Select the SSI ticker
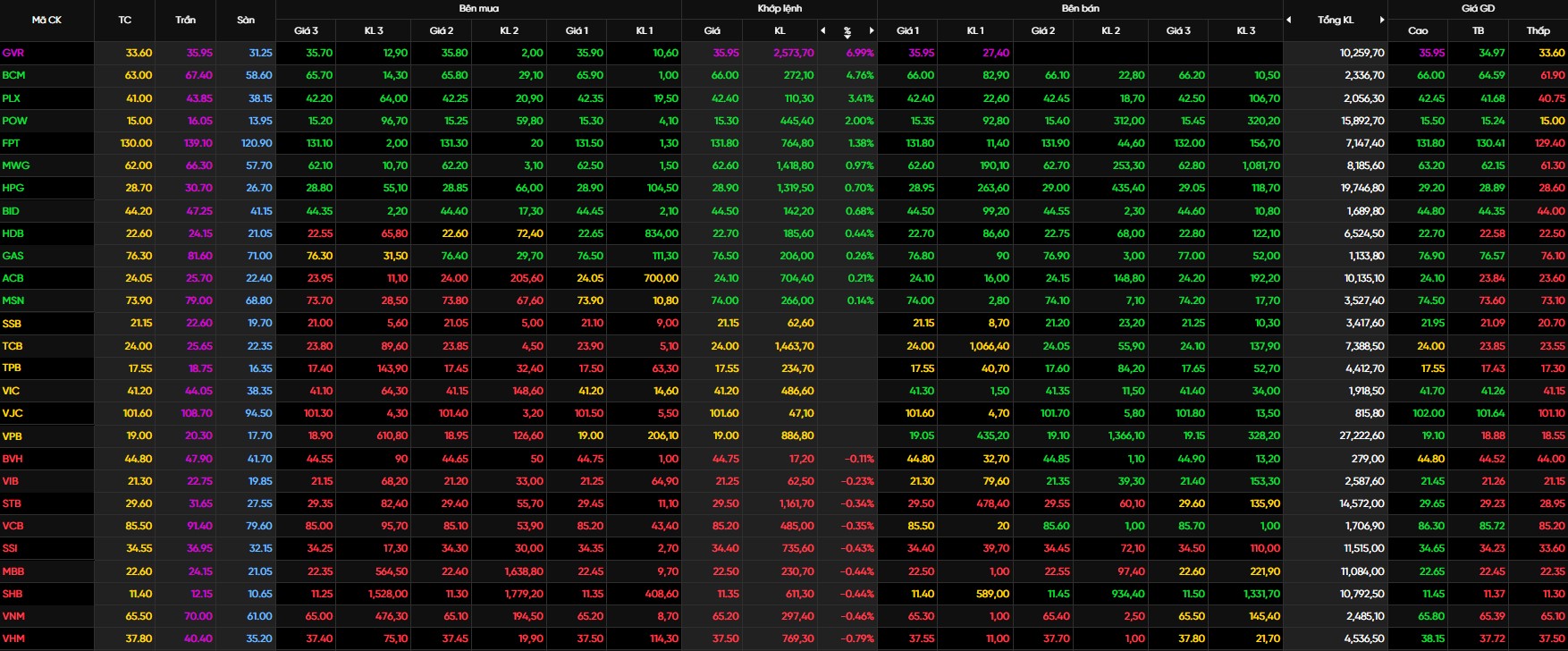This screenshot has width=1568, height=651. (x=10, y=548)
